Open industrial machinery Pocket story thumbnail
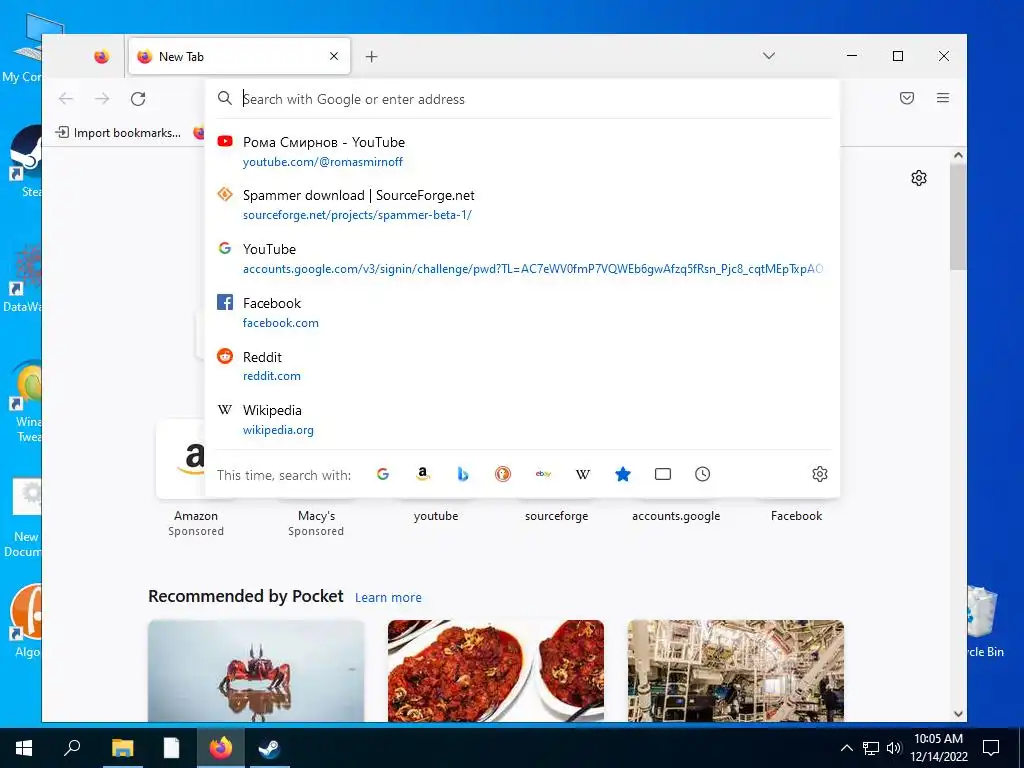The width and height of the screenshot is (1024, 768). click(736, 671)
